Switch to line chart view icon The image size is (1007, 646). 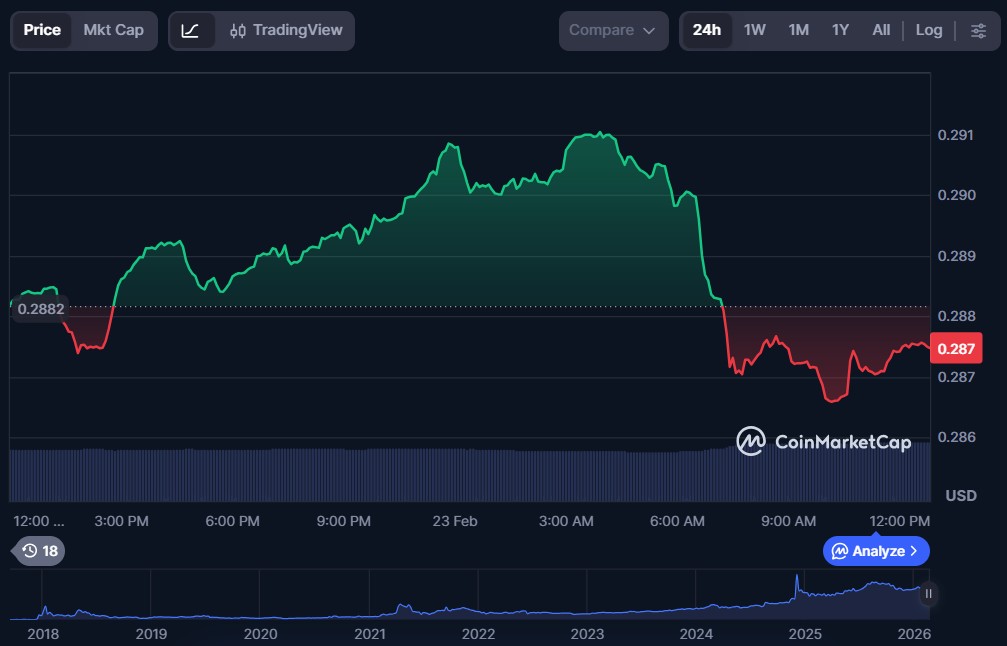(191, 31)
